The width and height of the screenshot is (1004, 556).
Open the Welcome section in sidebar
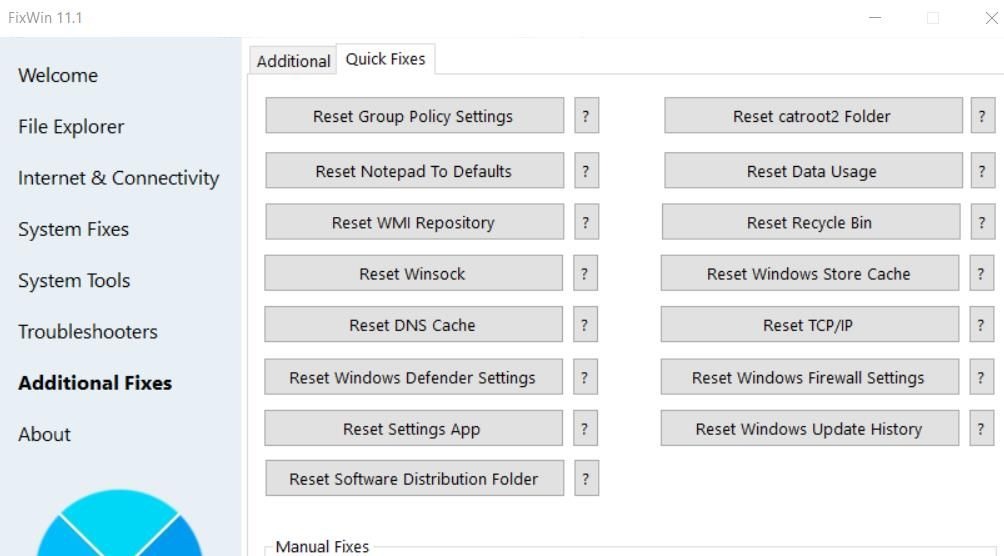pos(58,75)
